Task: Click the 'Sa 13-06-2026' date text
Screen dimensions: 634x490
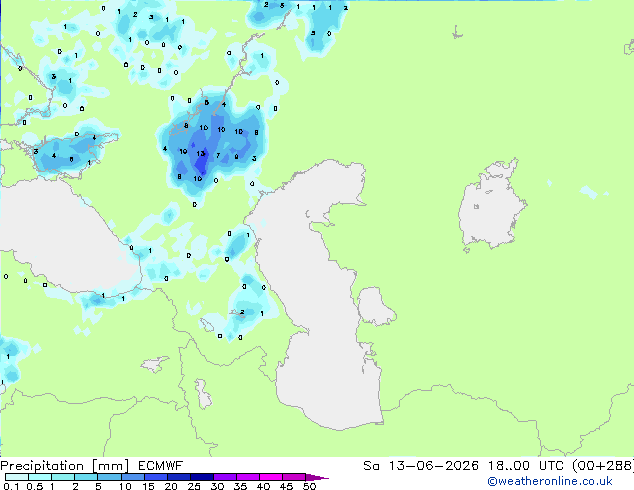Action: tap(421, 466)
